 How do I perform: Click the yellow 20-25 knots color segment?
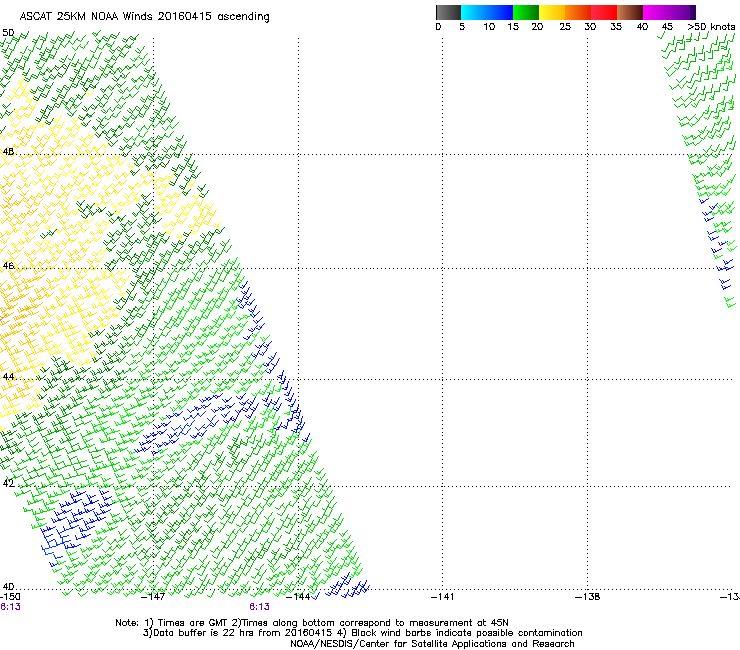pos(552,12)
